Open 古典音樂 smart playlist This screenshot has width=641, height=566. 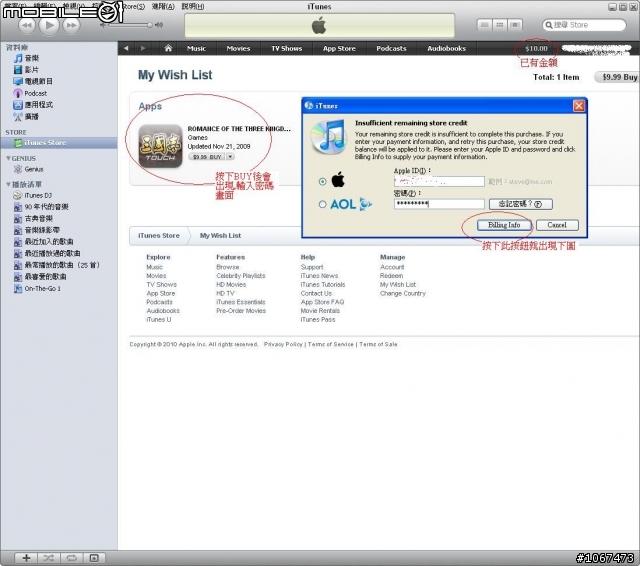34,219
